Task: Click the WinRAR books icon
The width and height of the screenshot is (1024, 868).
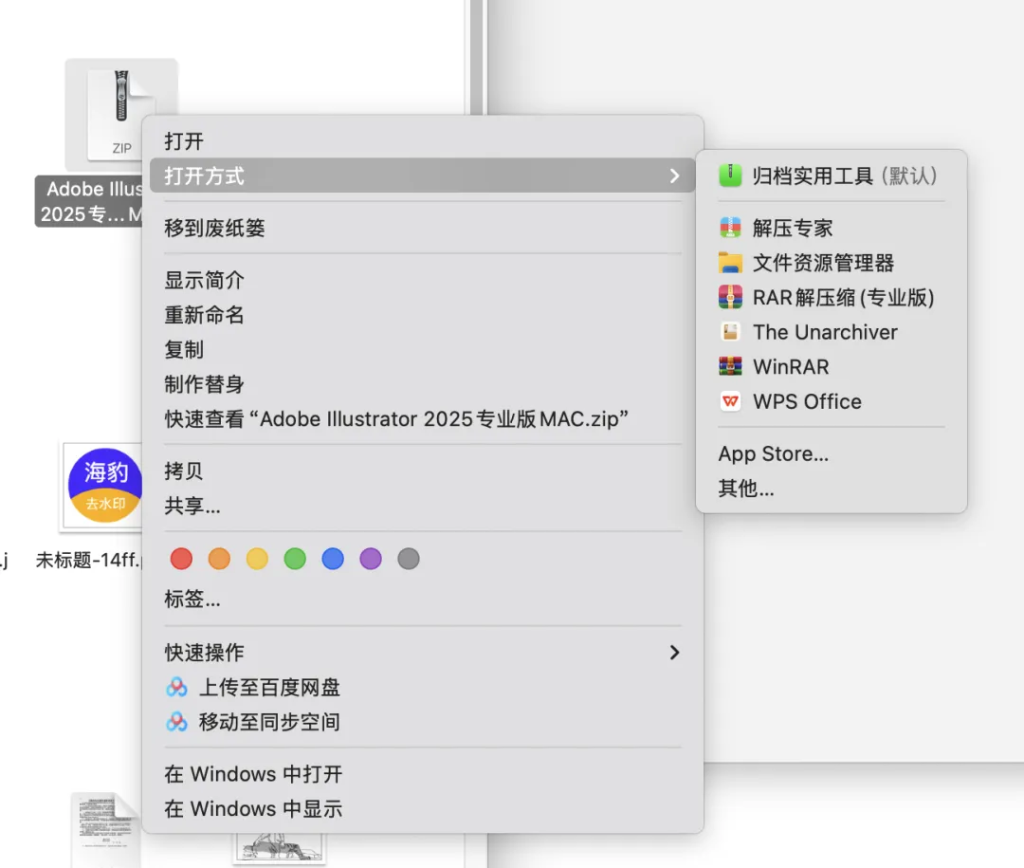Action: pos(730,366)
